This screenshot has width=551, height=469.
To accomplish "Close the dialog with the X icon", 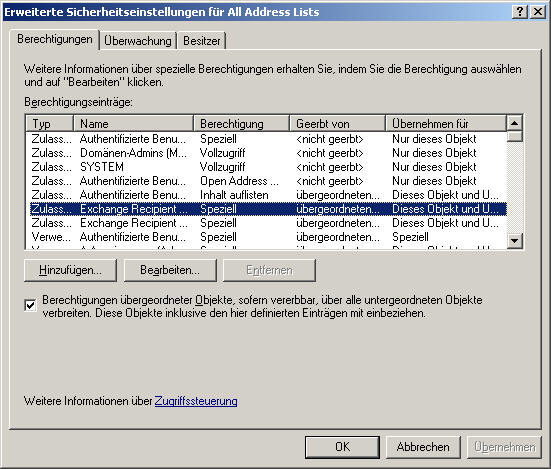I will click(x=538, y=12).
